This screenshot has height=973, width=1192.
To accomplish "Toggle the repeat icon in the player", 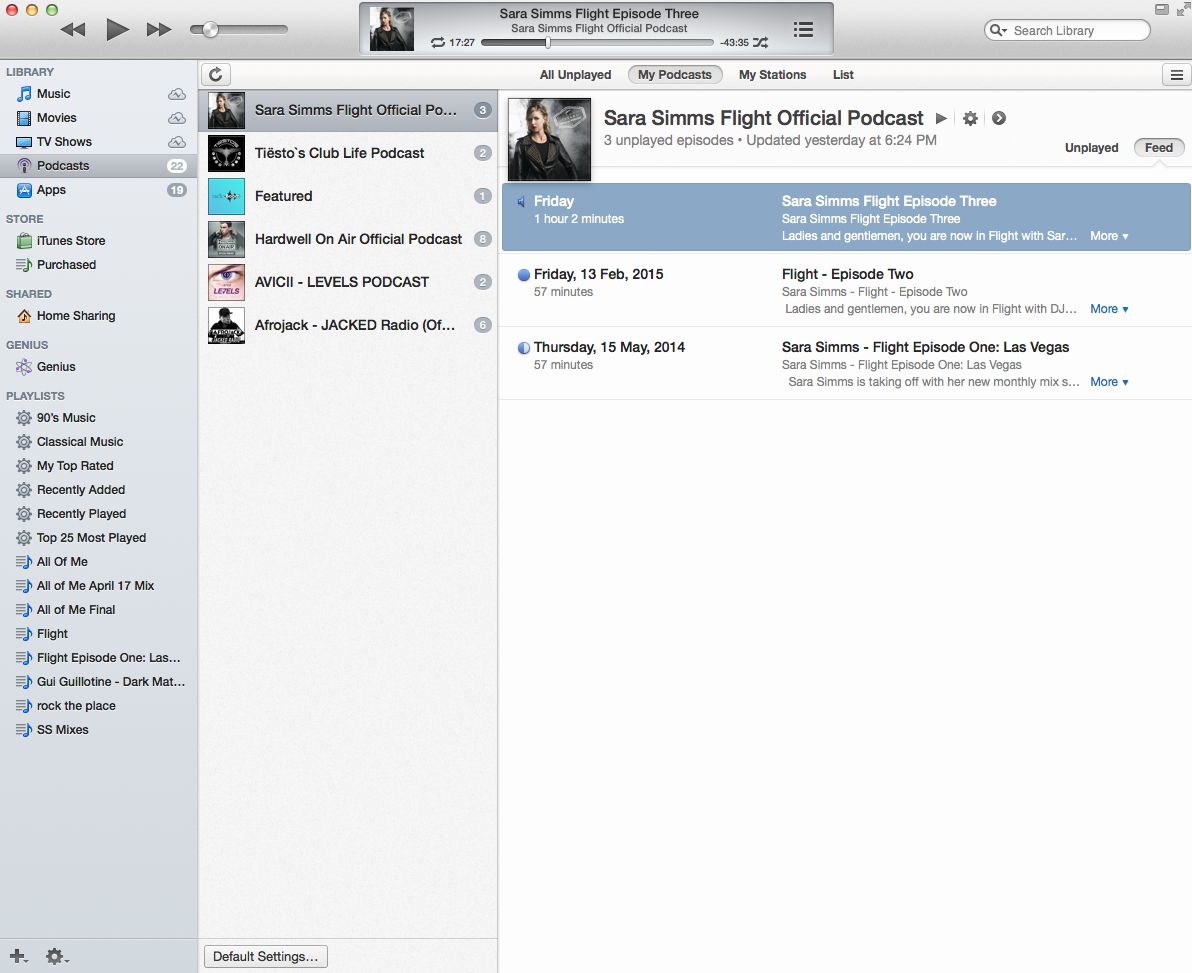I will pos(438,43).
